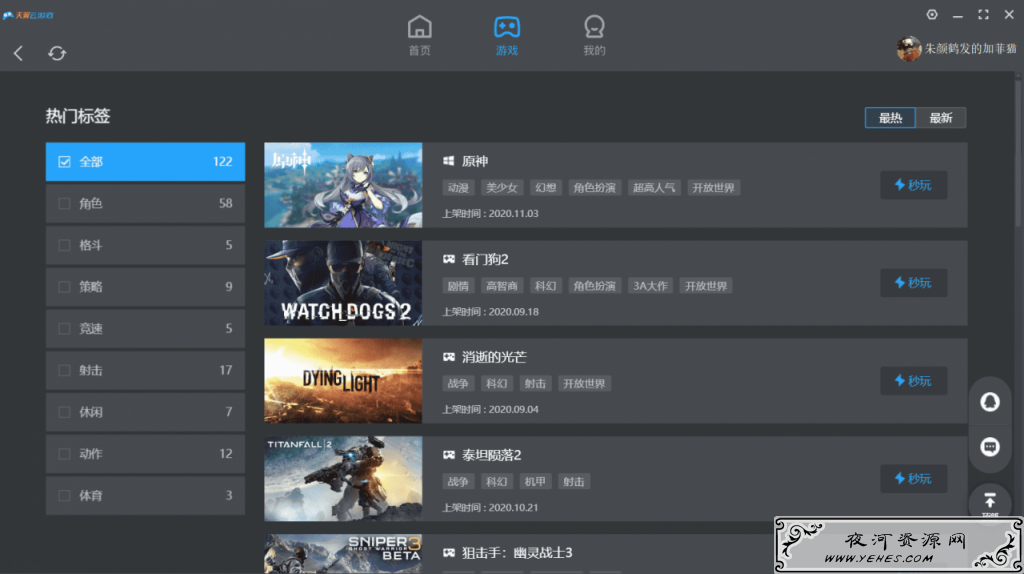
Task: Select the 开放世界 tag on 原神
Action: click(x=713, y=188)
